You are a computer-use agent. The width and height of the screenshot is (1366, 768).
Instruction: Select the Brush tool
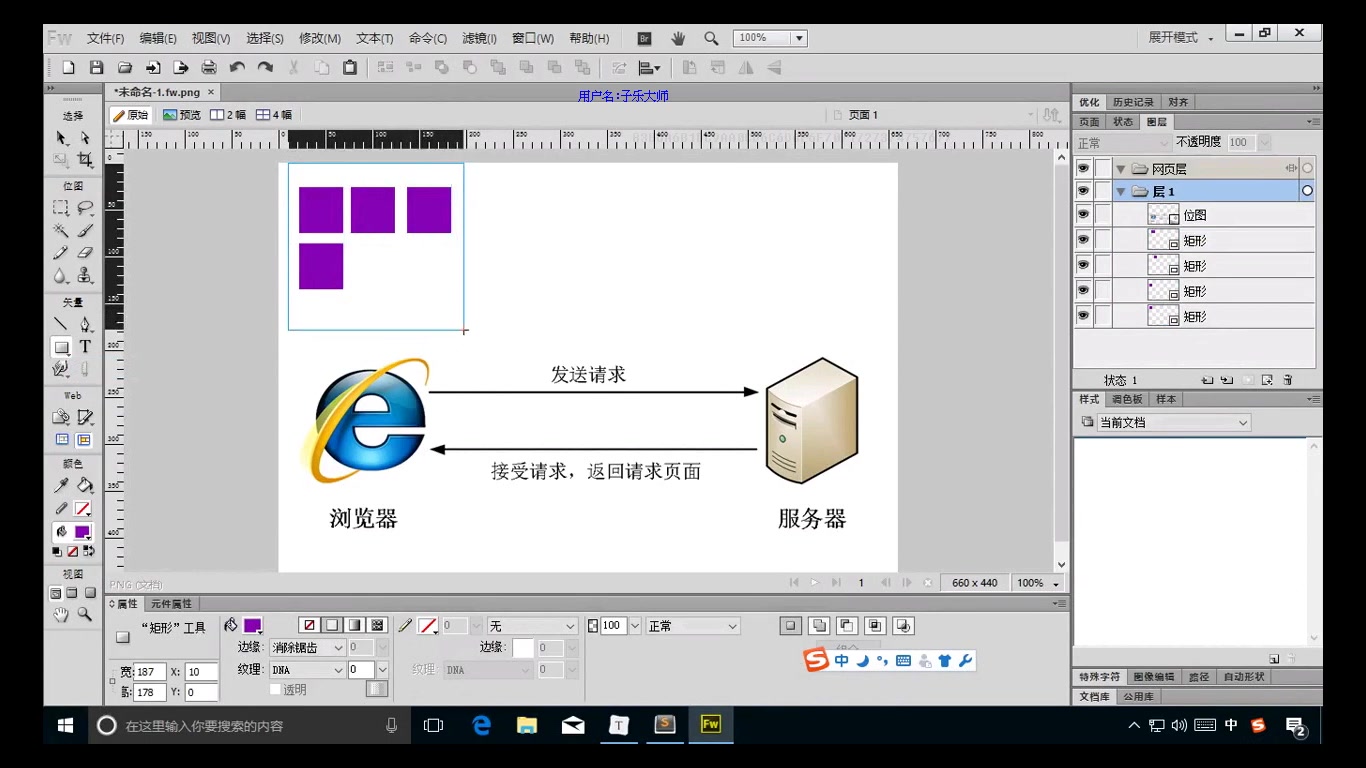[x=85, y=231]
